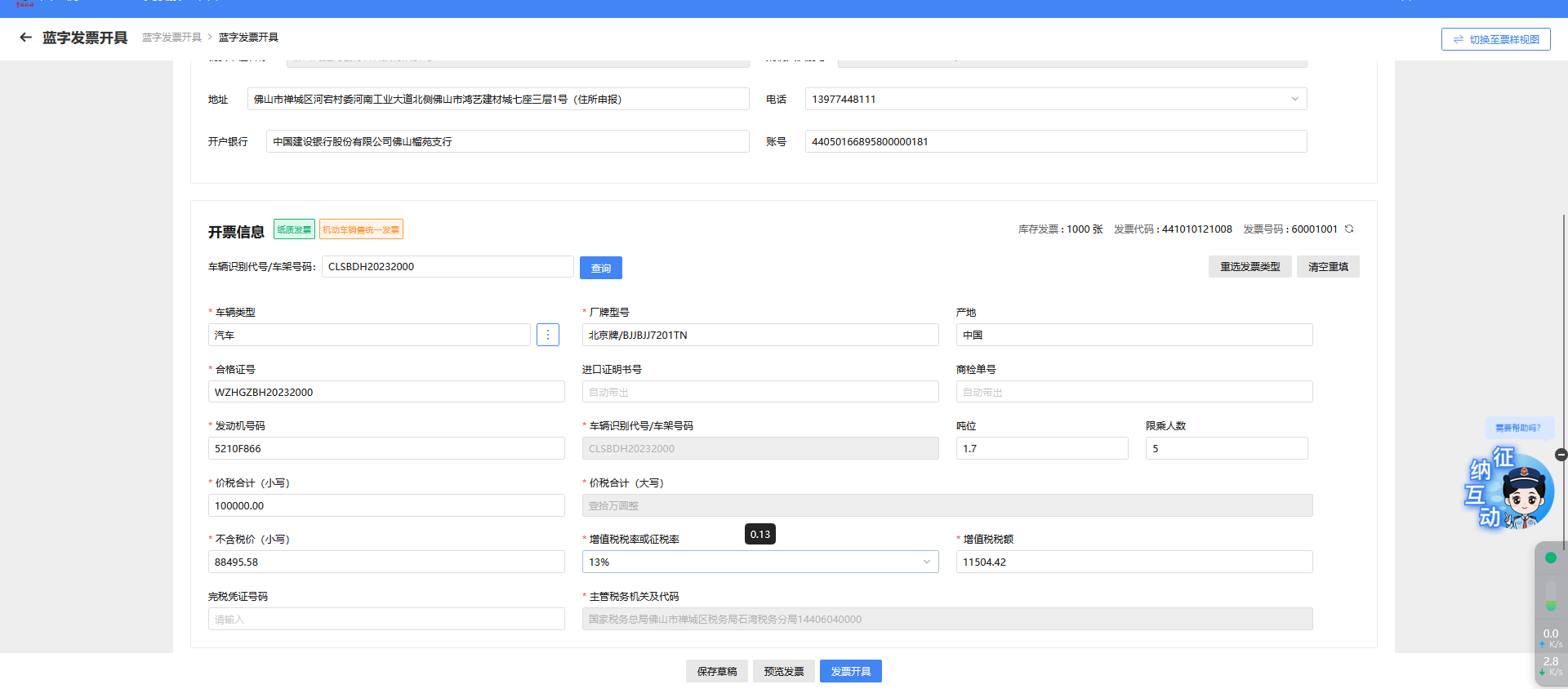Refresh the invoice number 发票号码
This screenshot has height=689, width=1568.
tap(1349, 229)
